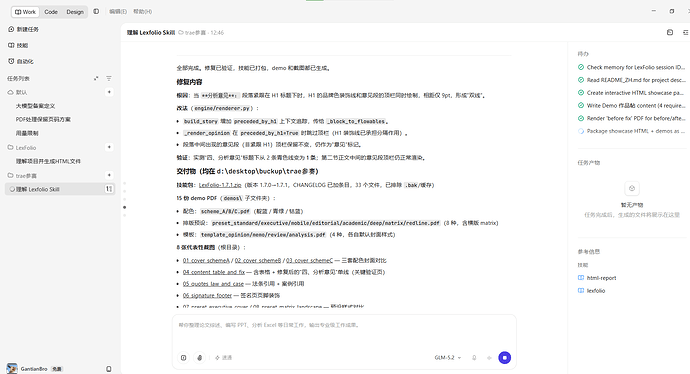Click 新建任务 to create a new task

[x=23, y=29]
